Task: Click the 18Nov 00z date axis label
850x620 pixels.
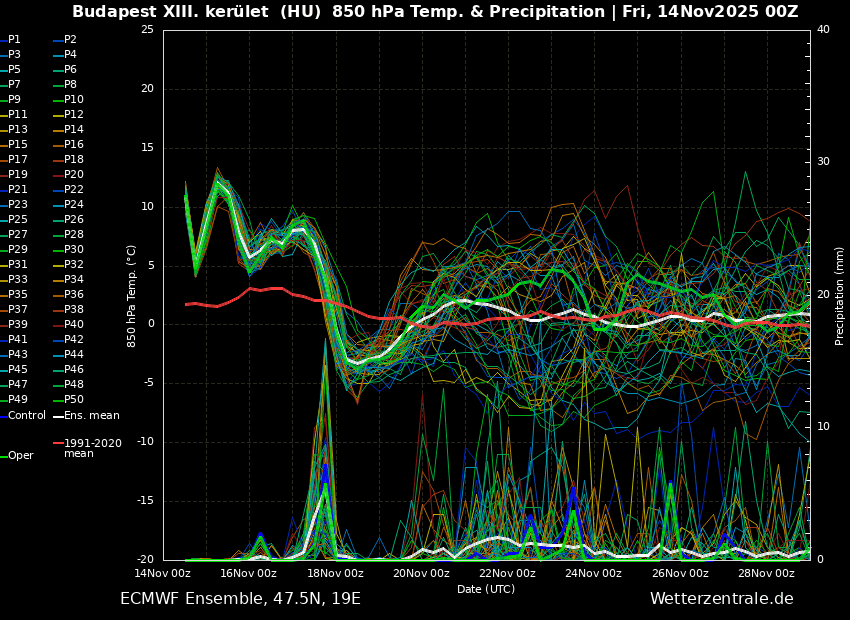Action: [335, 573]
